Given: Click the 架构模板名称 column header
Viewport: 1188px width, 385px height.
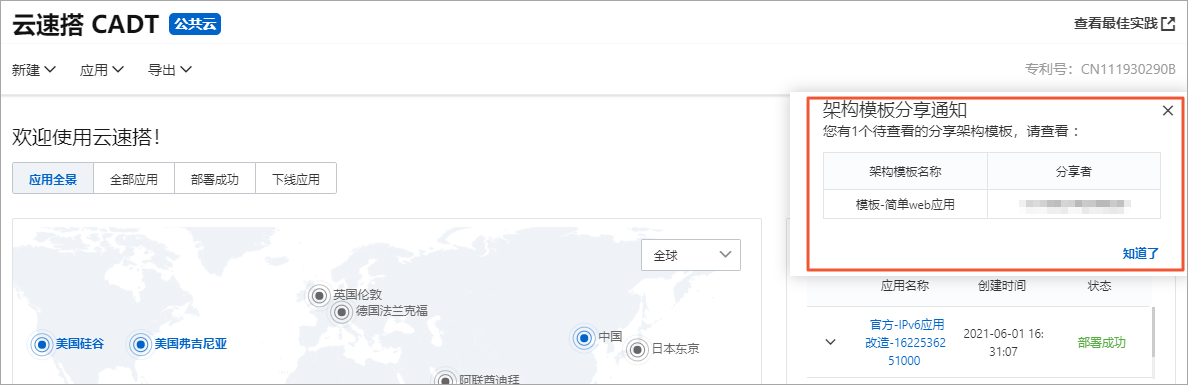Looking at the screenshot, I should [905, 171].
